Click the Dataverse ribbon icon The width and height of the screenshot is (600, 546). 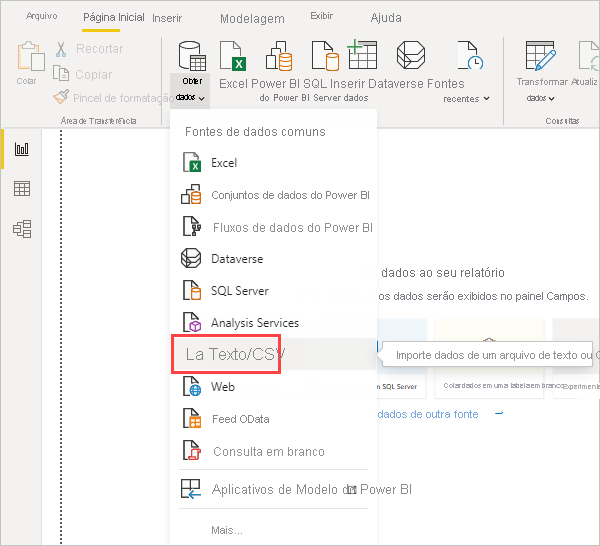click(x=411, y=55)
